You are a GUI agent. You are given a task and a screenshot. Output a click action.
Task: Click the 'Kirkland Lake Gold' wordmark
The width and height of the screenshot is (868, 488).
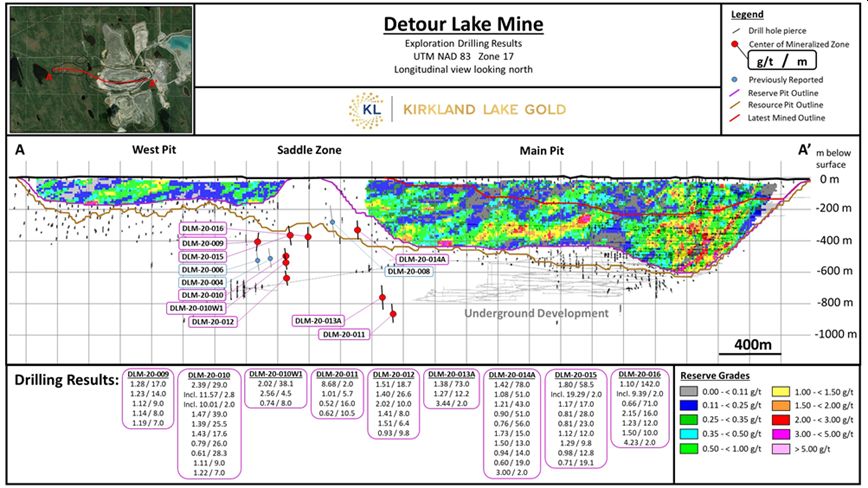[484, 110]
